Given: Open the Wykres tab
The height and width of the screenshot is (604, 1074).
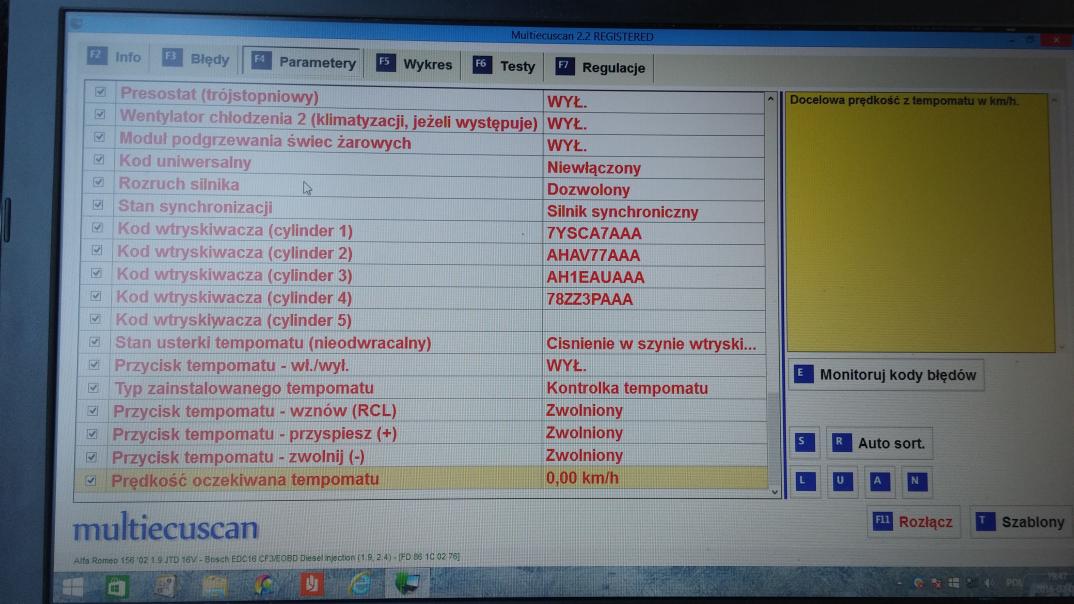Looking at the screenshot, I should pos(414,64).
